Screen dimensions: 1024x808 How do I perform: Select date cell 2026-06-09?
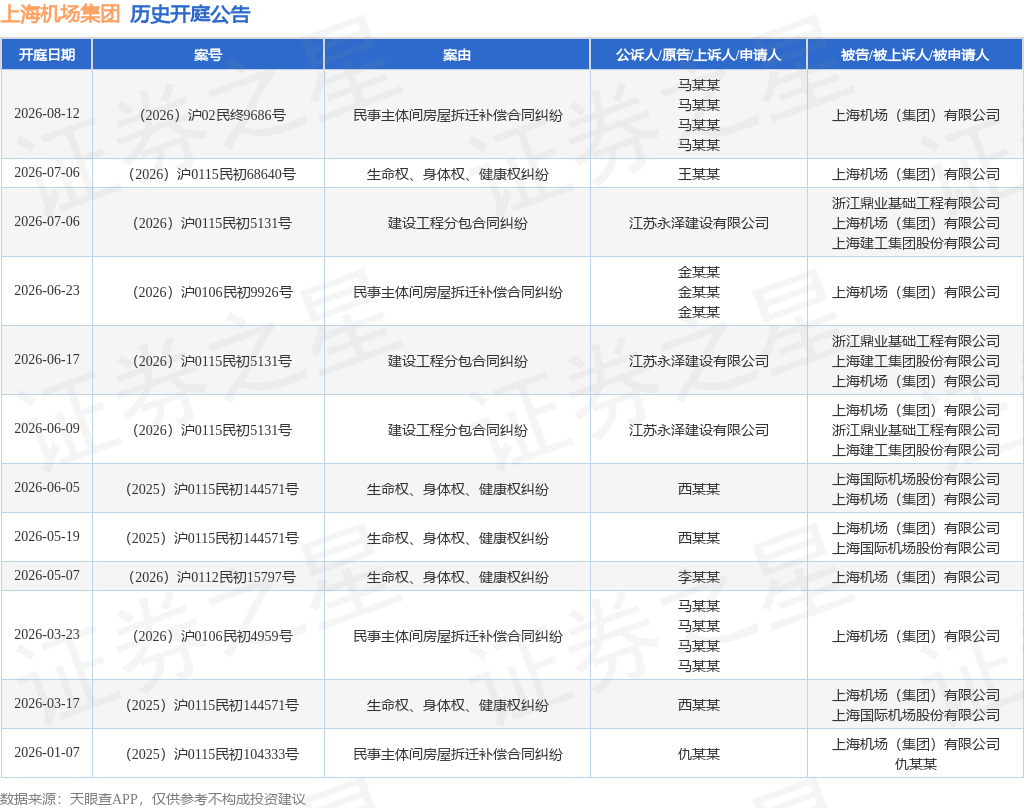click(47, 428)
